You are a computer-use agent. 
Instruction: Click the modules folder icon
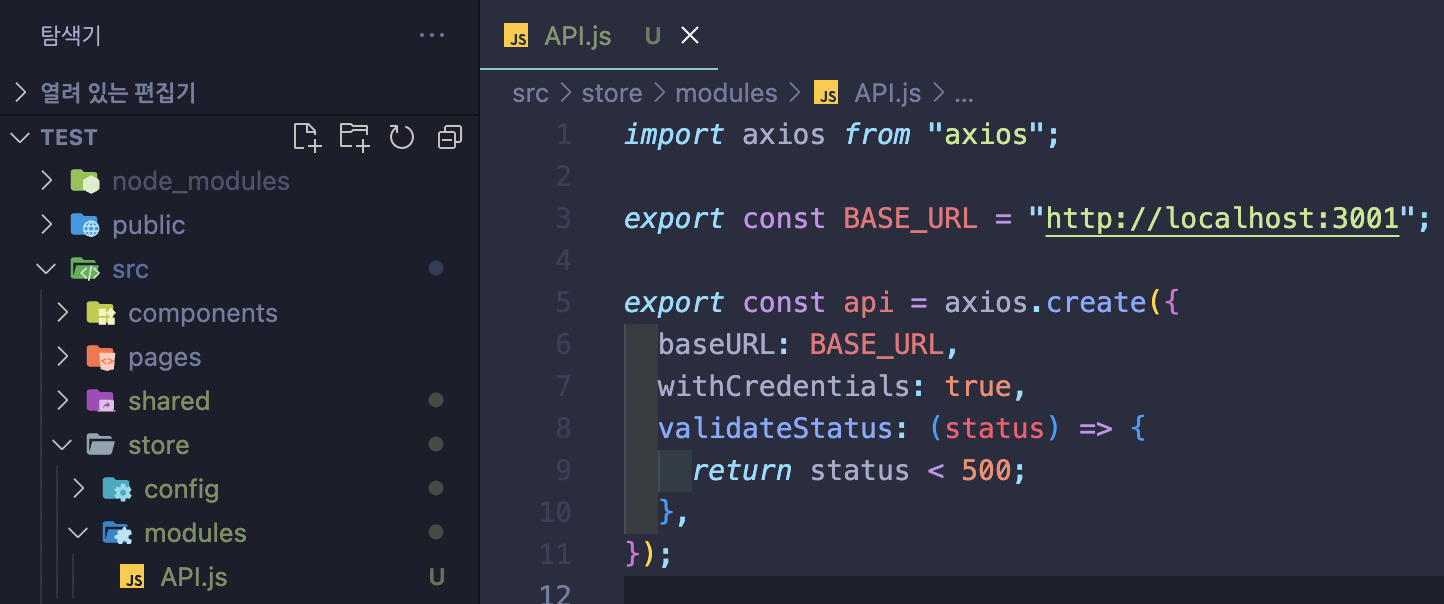click(117, 533)
